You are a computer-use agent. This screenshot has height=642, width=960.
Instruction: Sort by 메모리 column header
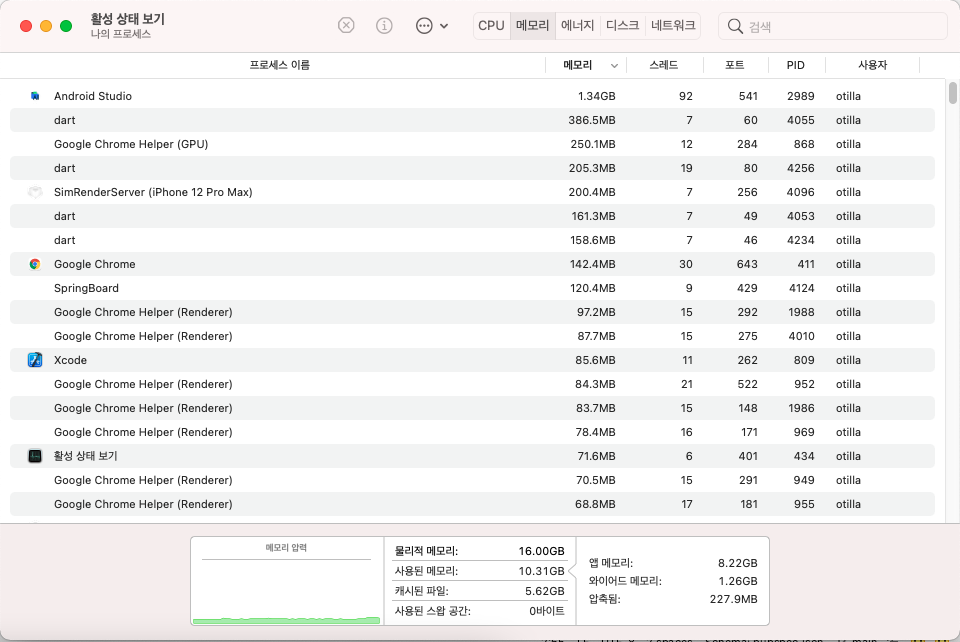click(x=578, y=65)
